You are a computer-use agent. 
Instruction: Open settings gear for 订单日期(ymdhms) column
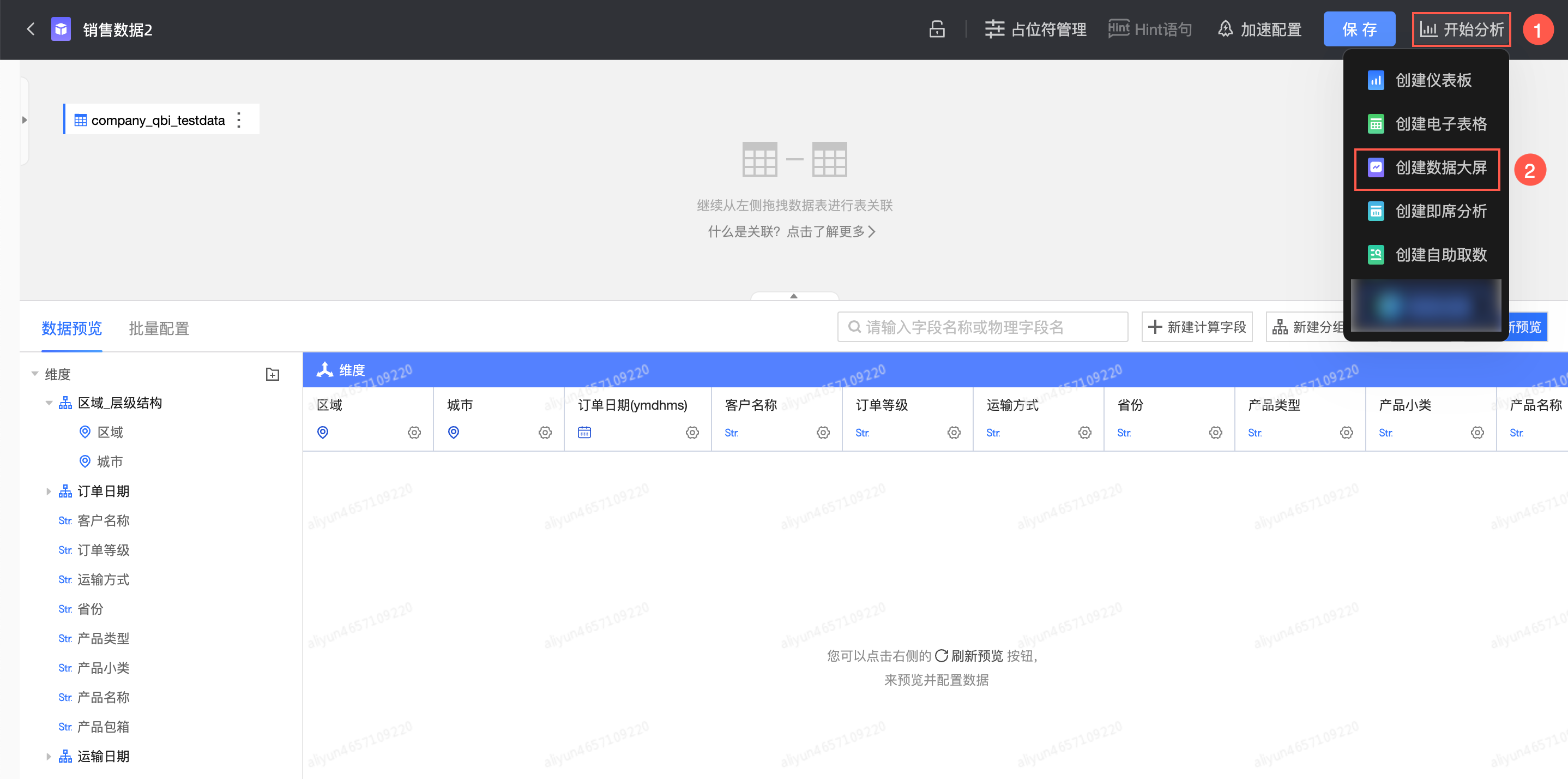(x=692, y=433)
